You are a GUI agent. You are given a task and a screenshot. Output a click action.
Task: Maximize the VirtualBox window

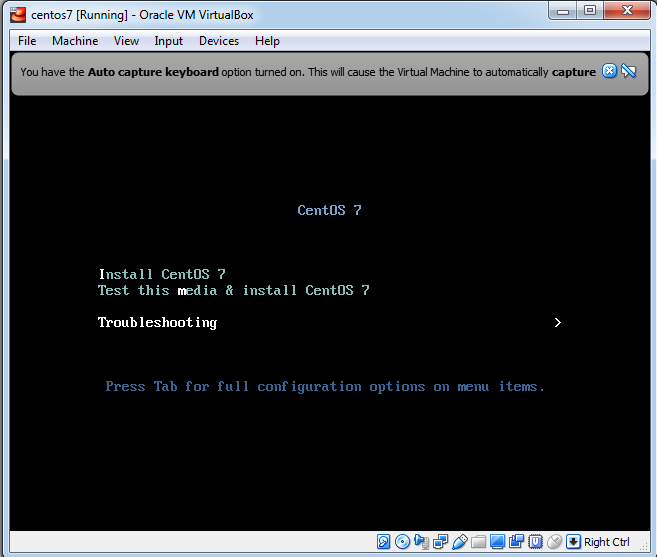click(590, 10)
